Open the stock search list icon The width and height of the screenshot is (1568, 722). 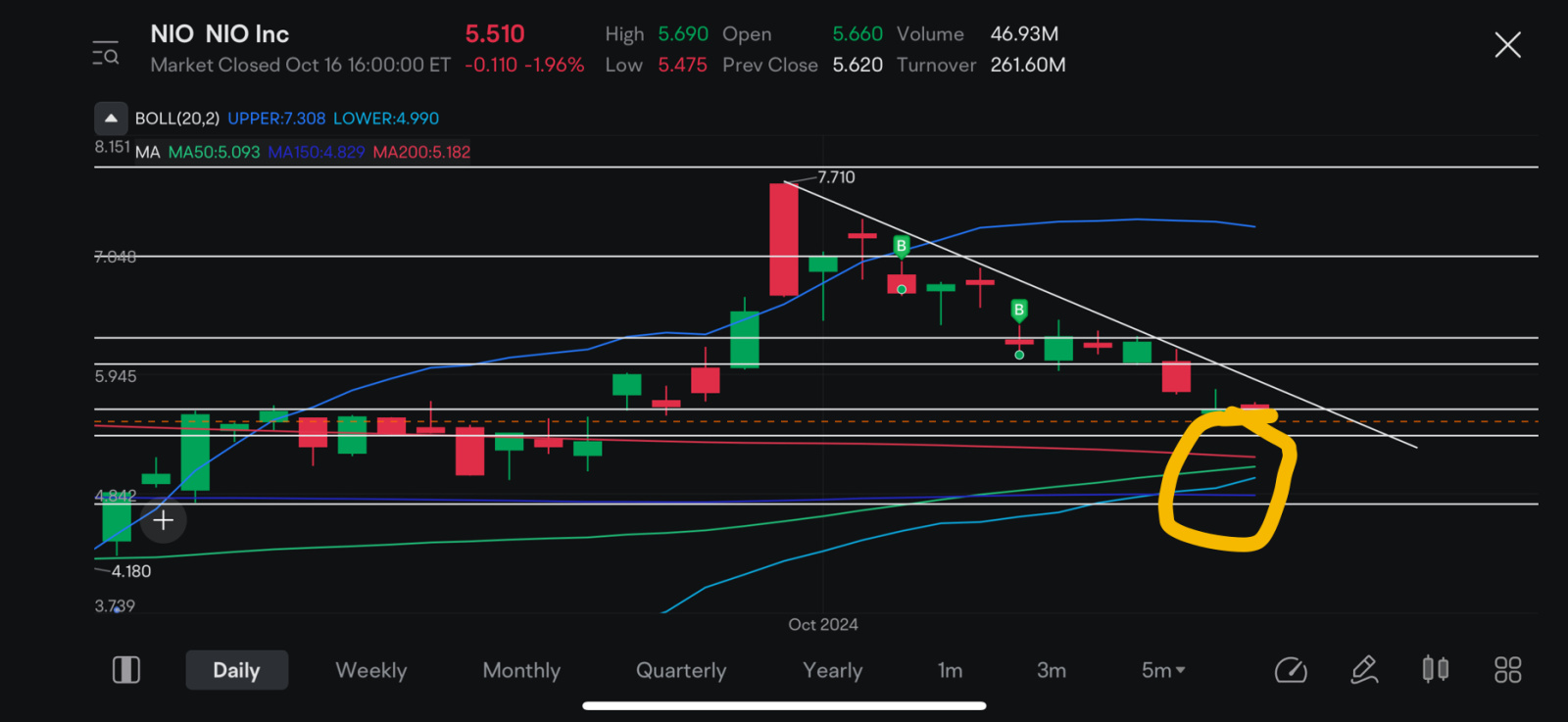tap(106, 53)
